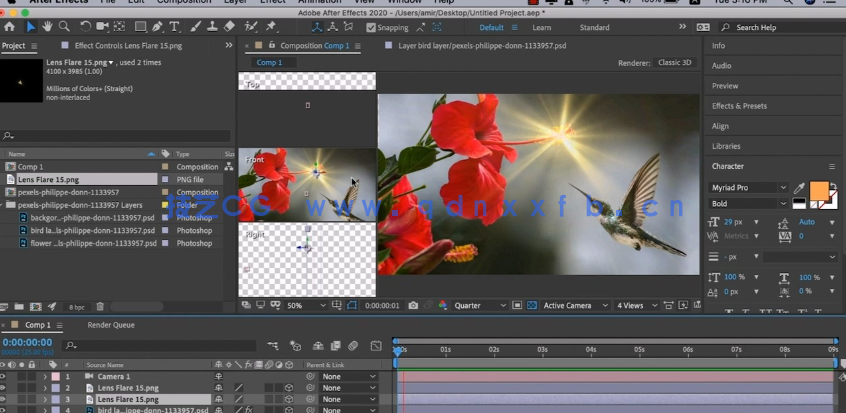Select the Type text tool
846x413 pixels.
pyautogui.click(x=174, y=26)
